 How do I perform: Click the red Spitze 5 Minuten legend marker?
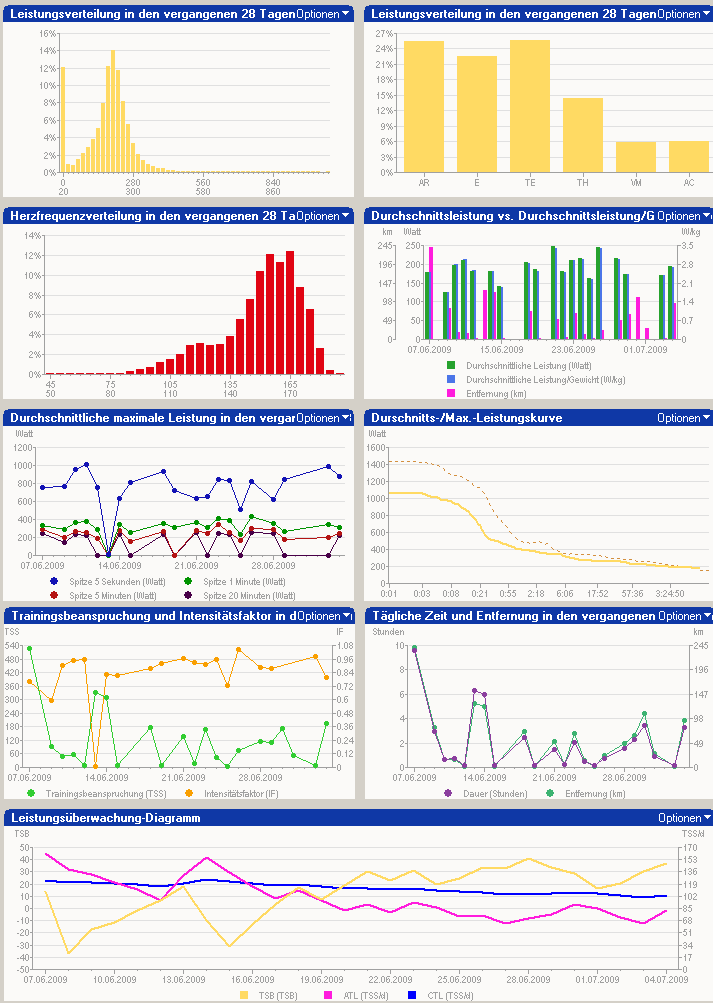pos(54,594)
